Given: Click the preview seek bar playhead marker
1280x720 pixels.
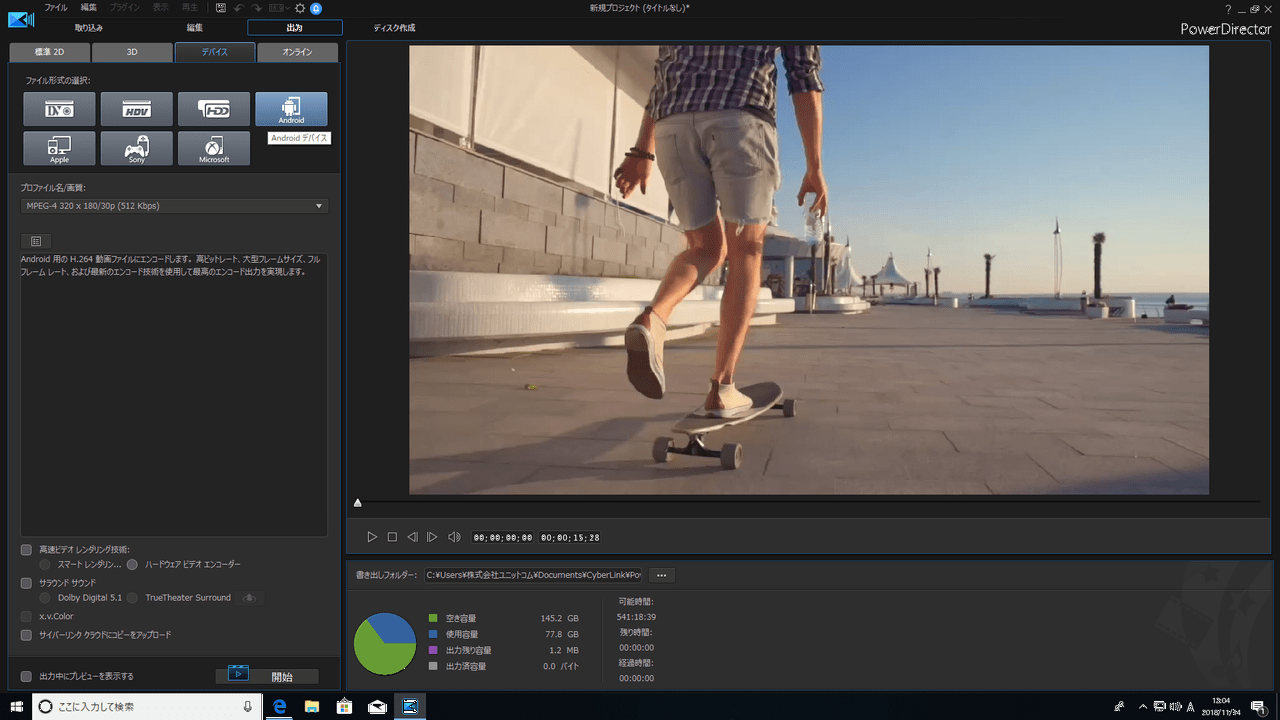Looking at the screenshot, I should point(358,502).
